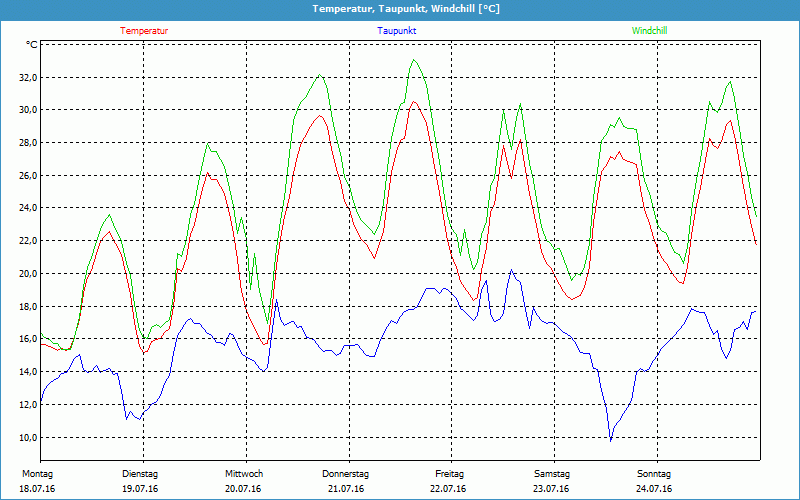The width and height of the screenshot is (800, 500).
Task: Click the 14,0 y-axis value
Action: (28, 372)
